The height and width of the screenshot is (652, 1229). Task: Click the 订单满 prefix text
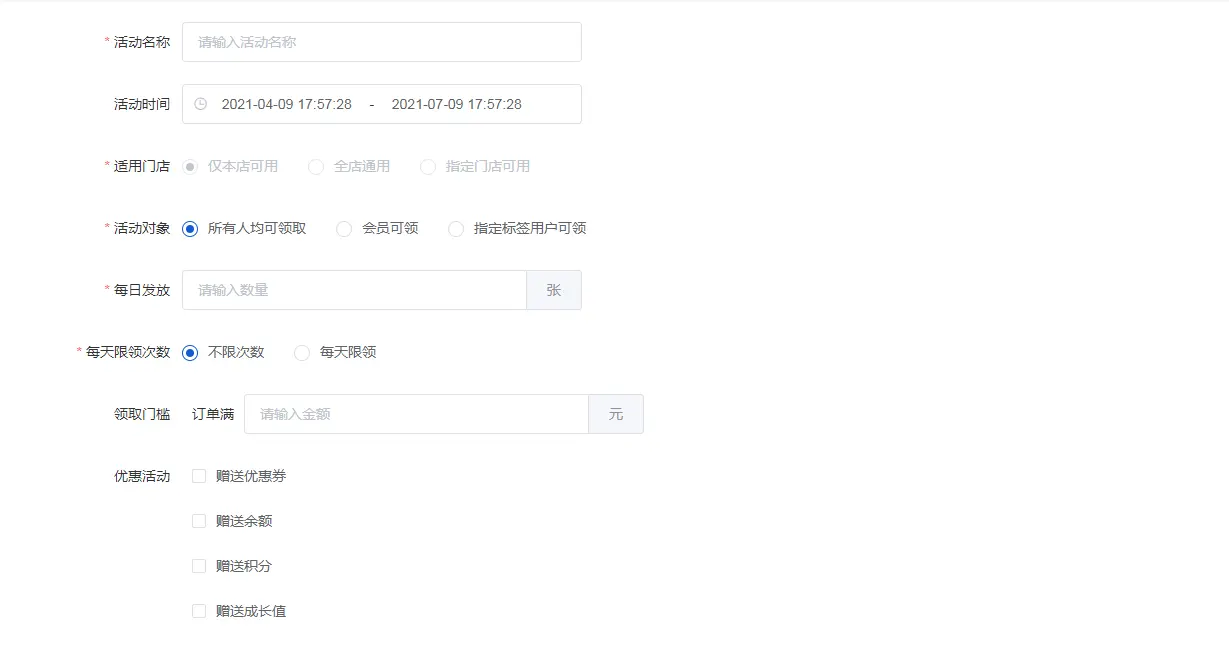pos(213,414)
